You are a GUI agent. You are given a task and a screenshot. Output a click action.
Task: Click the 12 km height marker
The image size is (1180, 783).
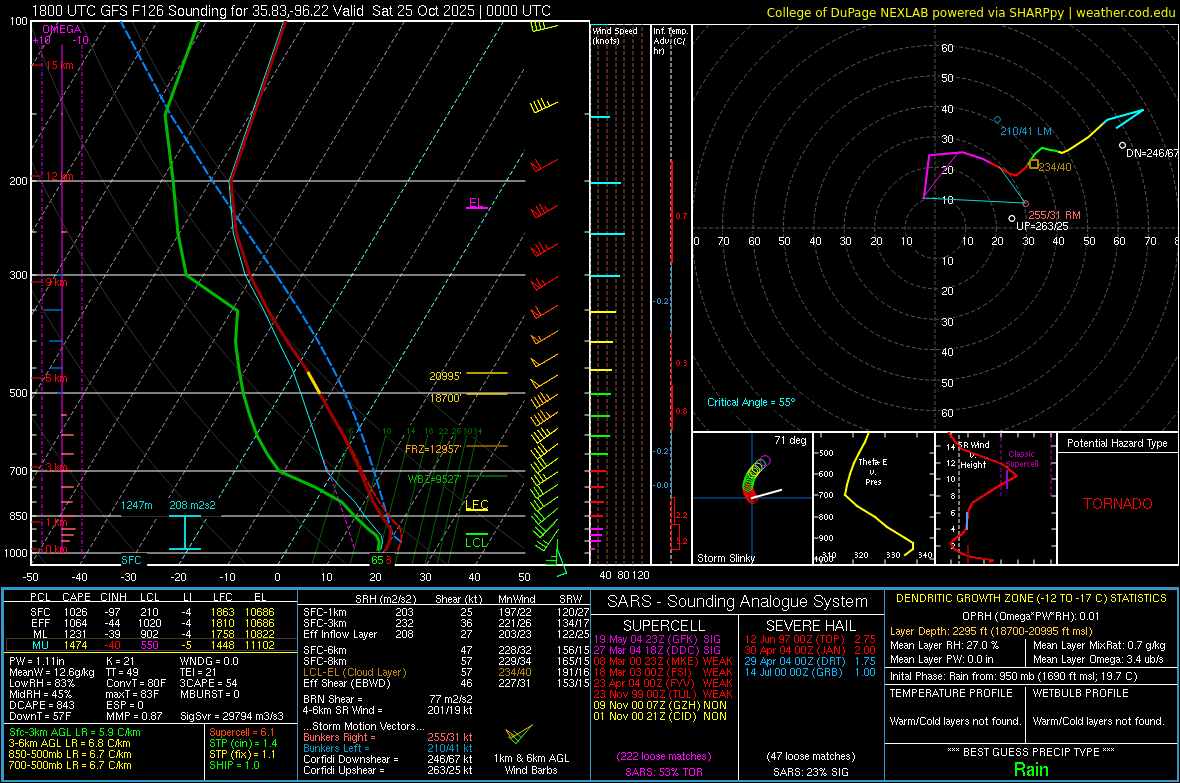[59, 176]
